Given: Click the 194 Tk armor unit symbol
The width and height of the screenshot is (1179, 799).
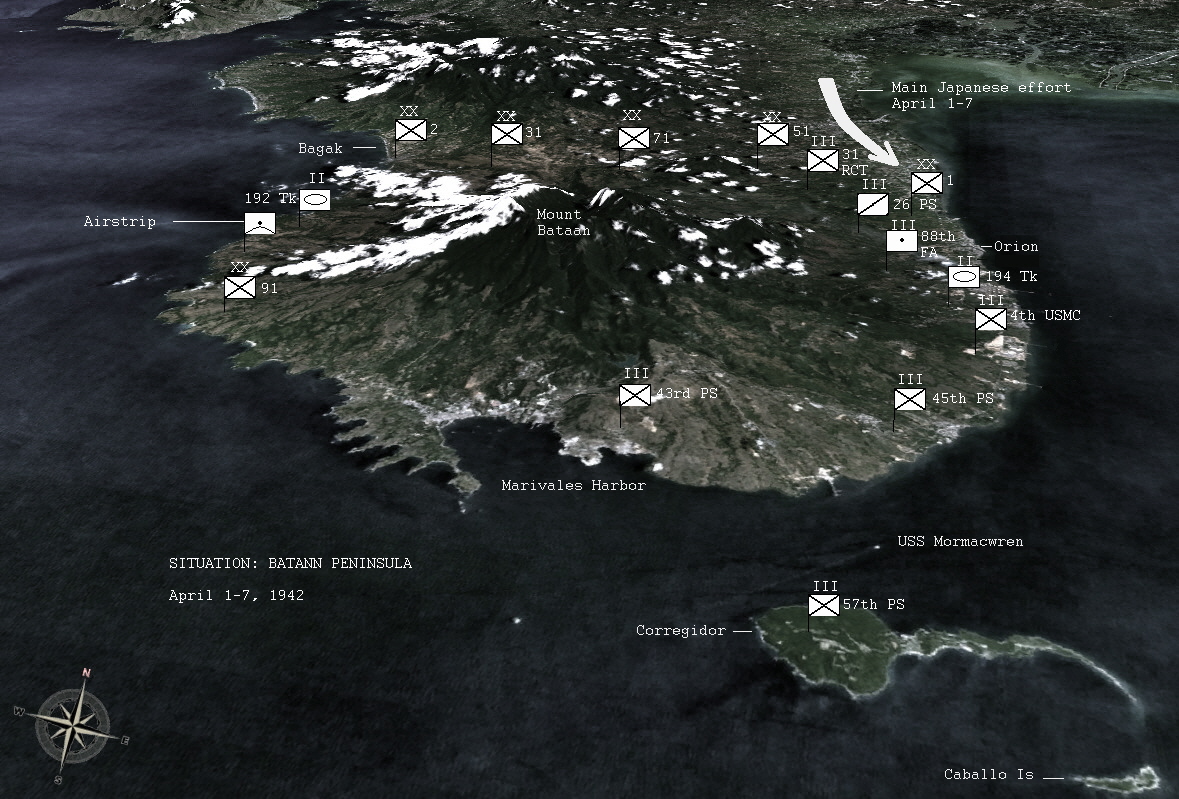Looking at the screenshot, I should [x=964, y=277].
